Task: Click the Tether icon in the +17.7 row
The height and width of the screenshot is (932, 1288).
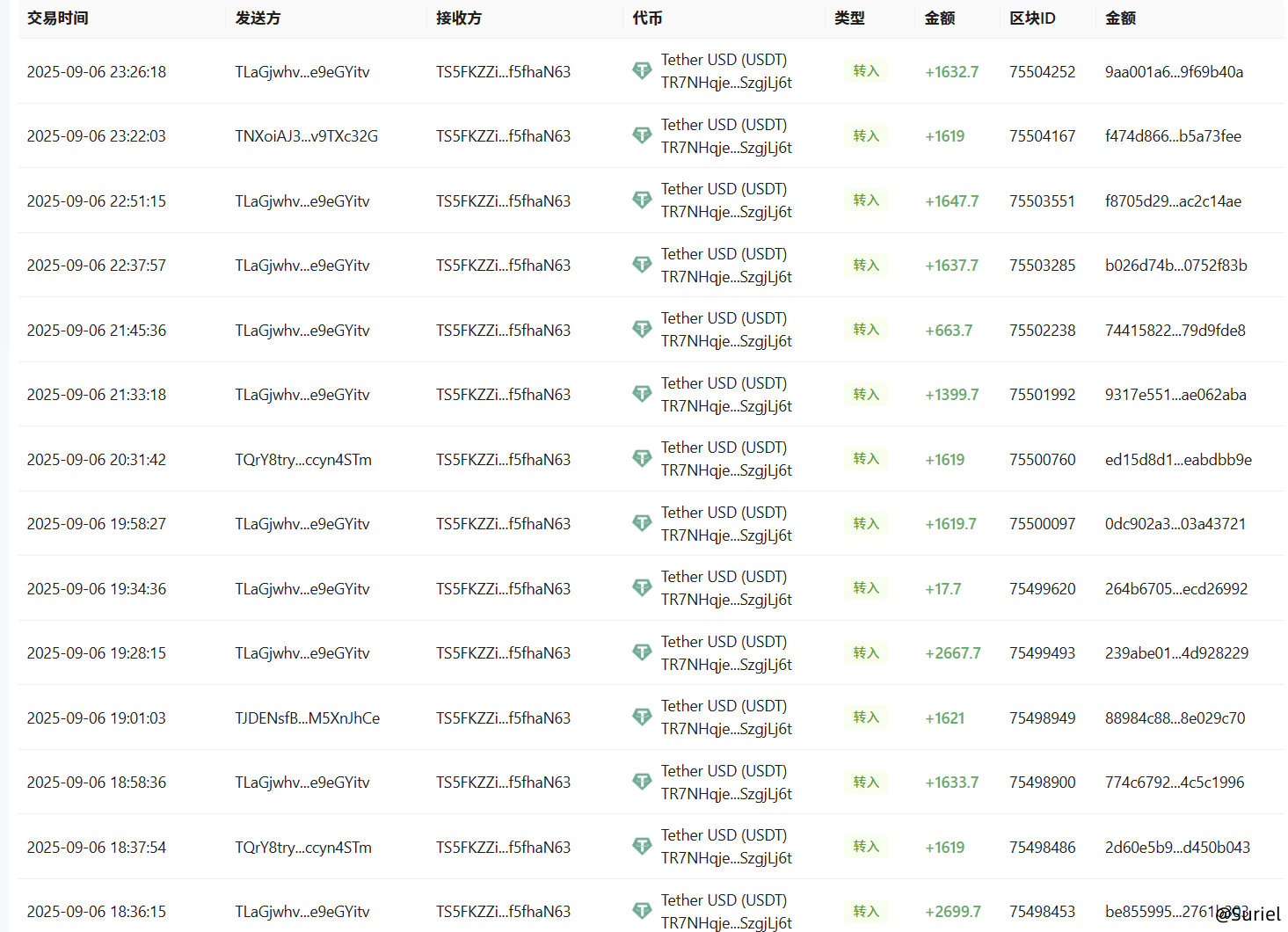Action: tap(642, 588)
